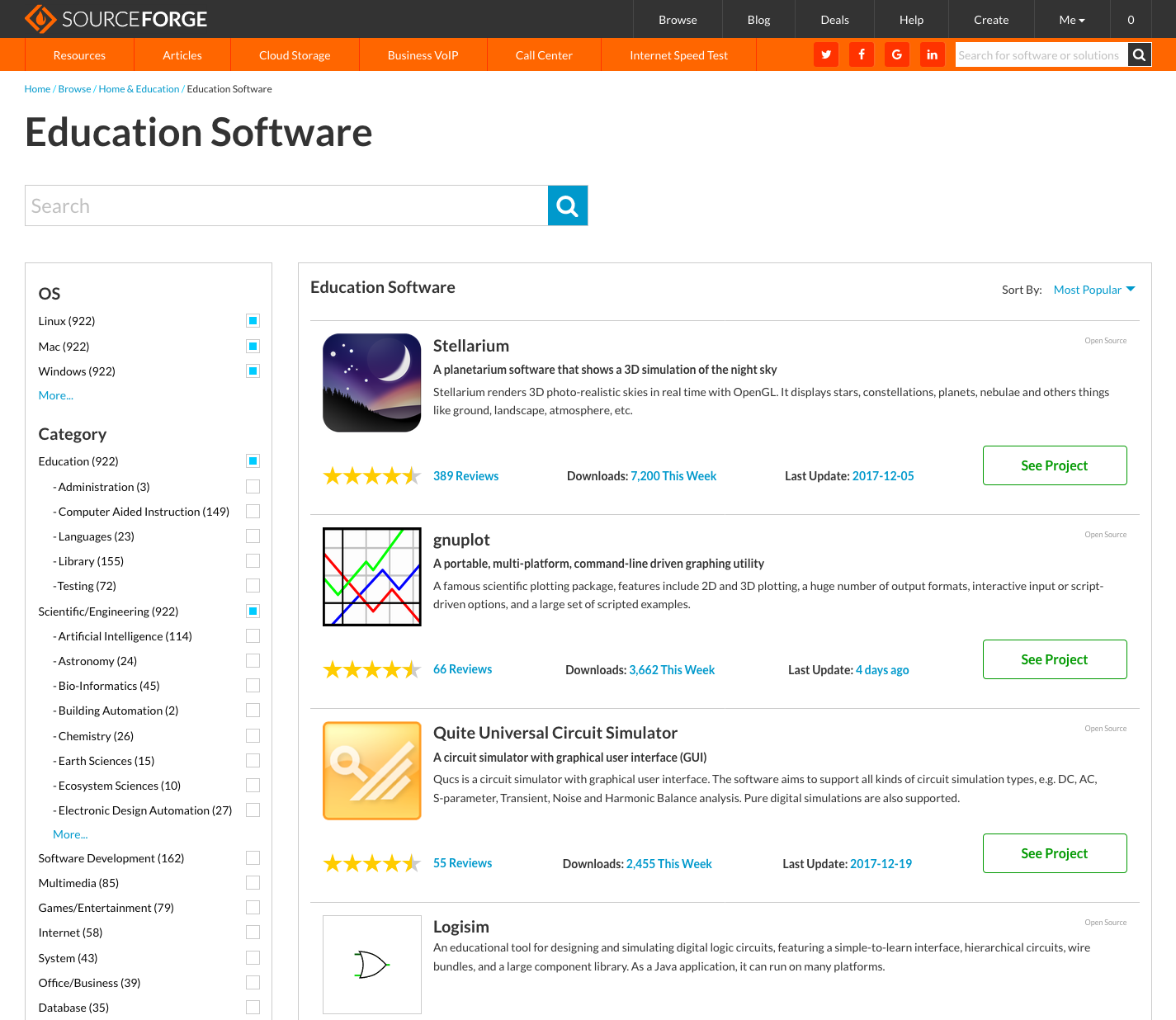Viewport: 1176px width, 1020px height.
Task: Click the Quite Universal Circuit Simulator star rating
Action: 372,863
